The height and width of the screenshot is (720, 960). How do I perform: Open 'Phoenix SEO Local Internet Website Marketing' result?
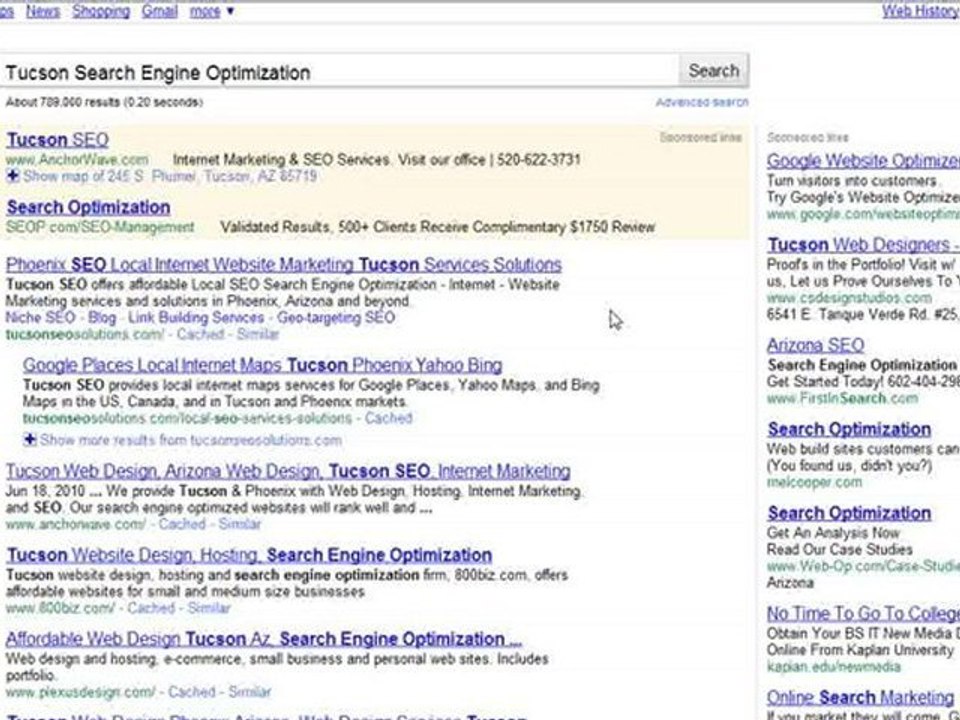(x=283, y=264)
